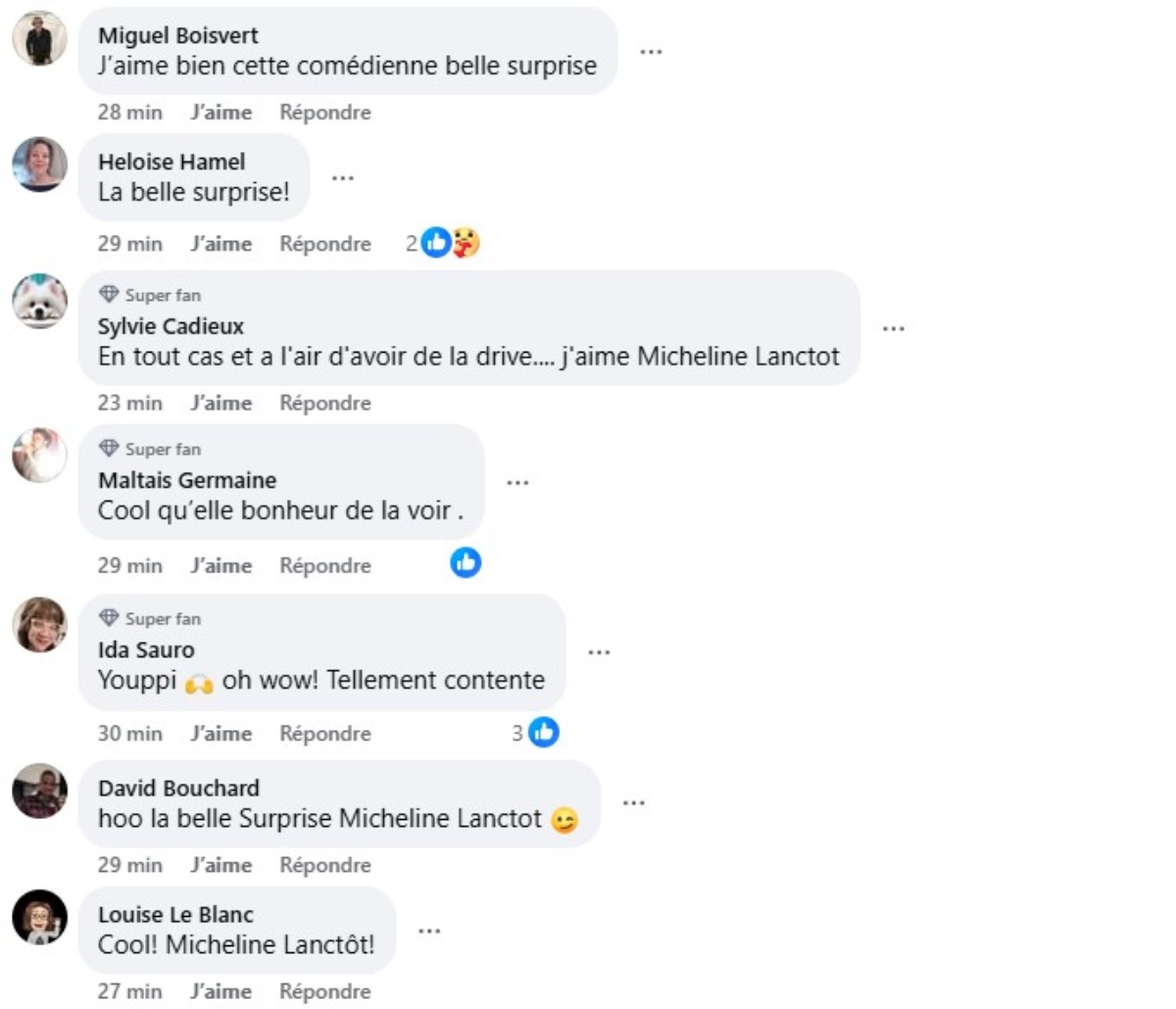Open three-dot menu next to Maltais Germaine's comment
The height and width of the screenshot is (1009, 1176).
click(517, 482)
